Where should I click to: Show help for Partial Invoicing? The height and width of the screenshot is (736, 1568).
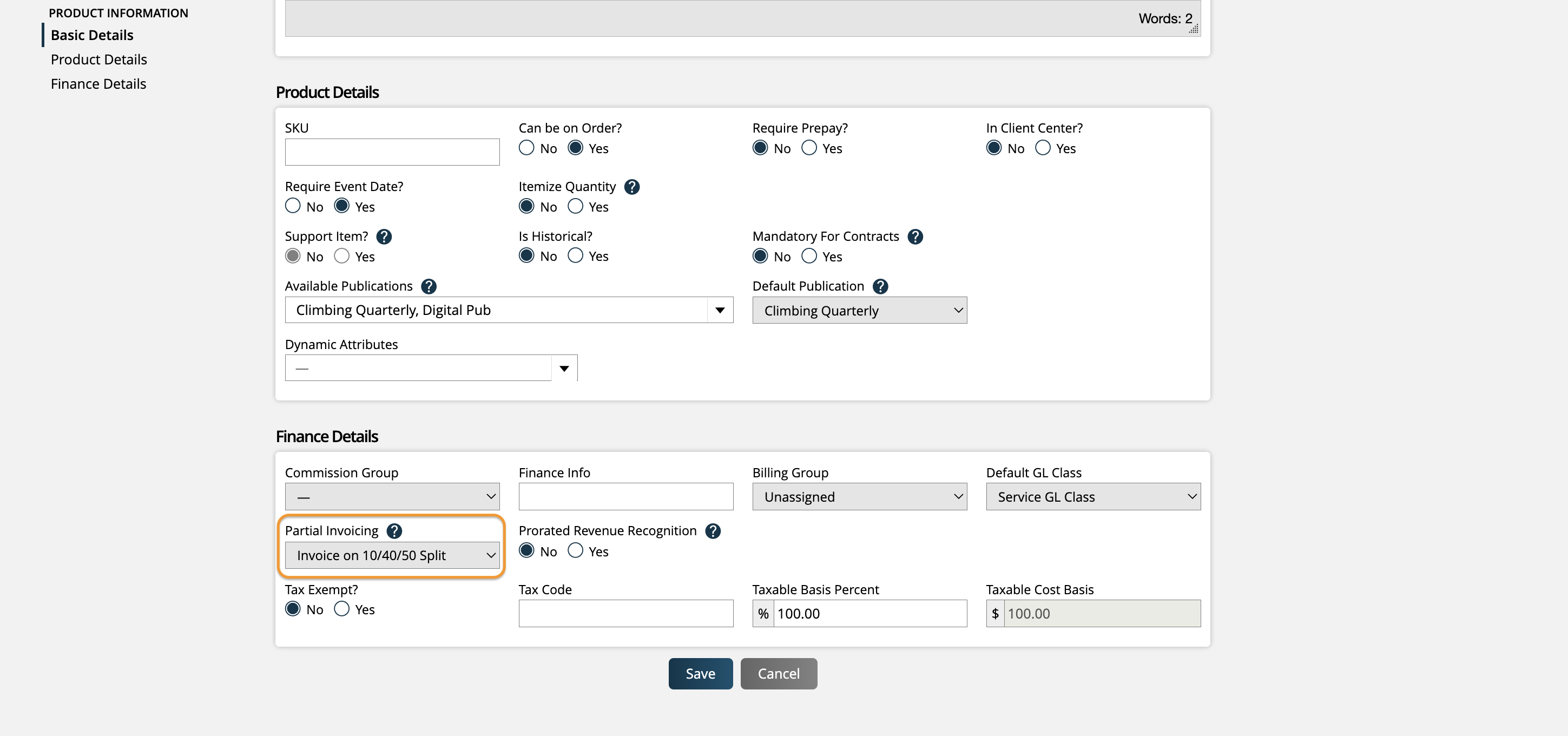[394, 531]
